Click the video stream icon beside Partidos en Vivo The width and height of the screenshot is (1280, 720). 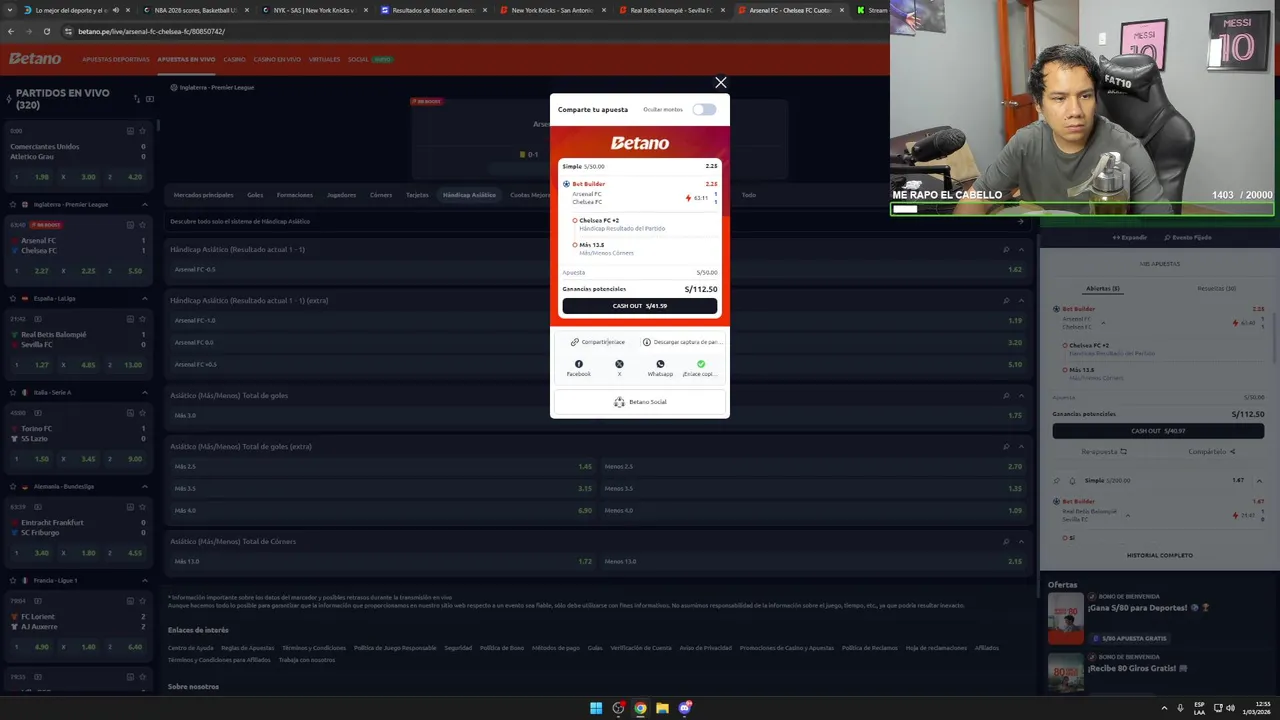(x=150, y=98)
